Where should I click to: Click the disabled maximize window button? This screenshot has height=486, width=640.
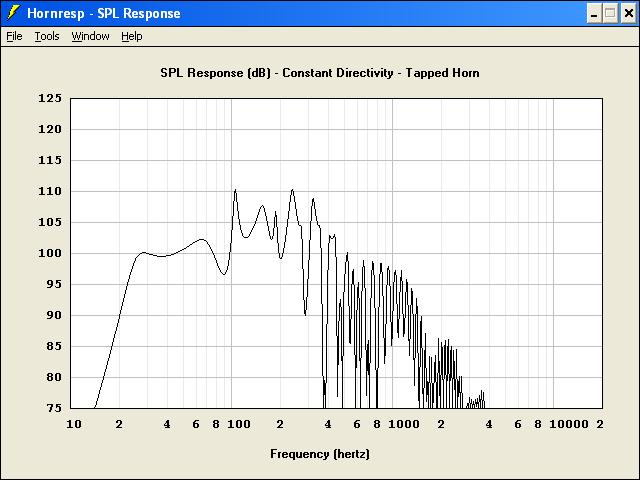611,13
